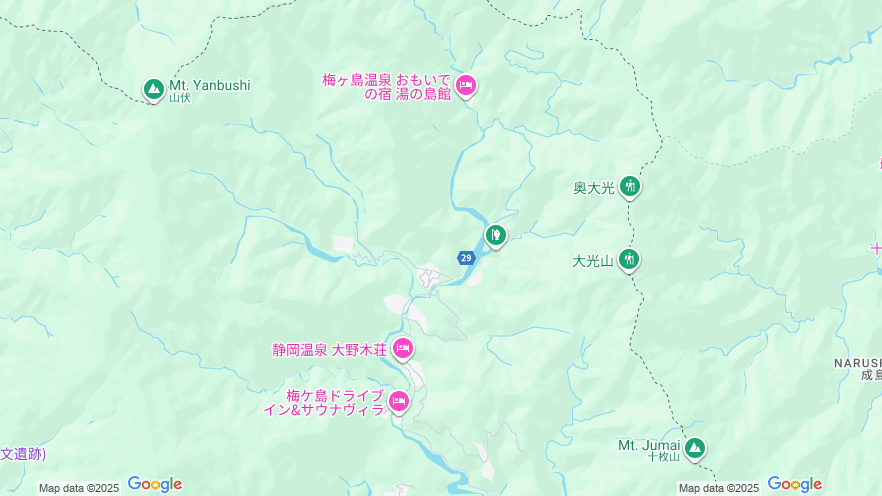Viewport: 882px width, 496px height.
Task: Click the purple 文遺跡 label
Action: (22, 454)
